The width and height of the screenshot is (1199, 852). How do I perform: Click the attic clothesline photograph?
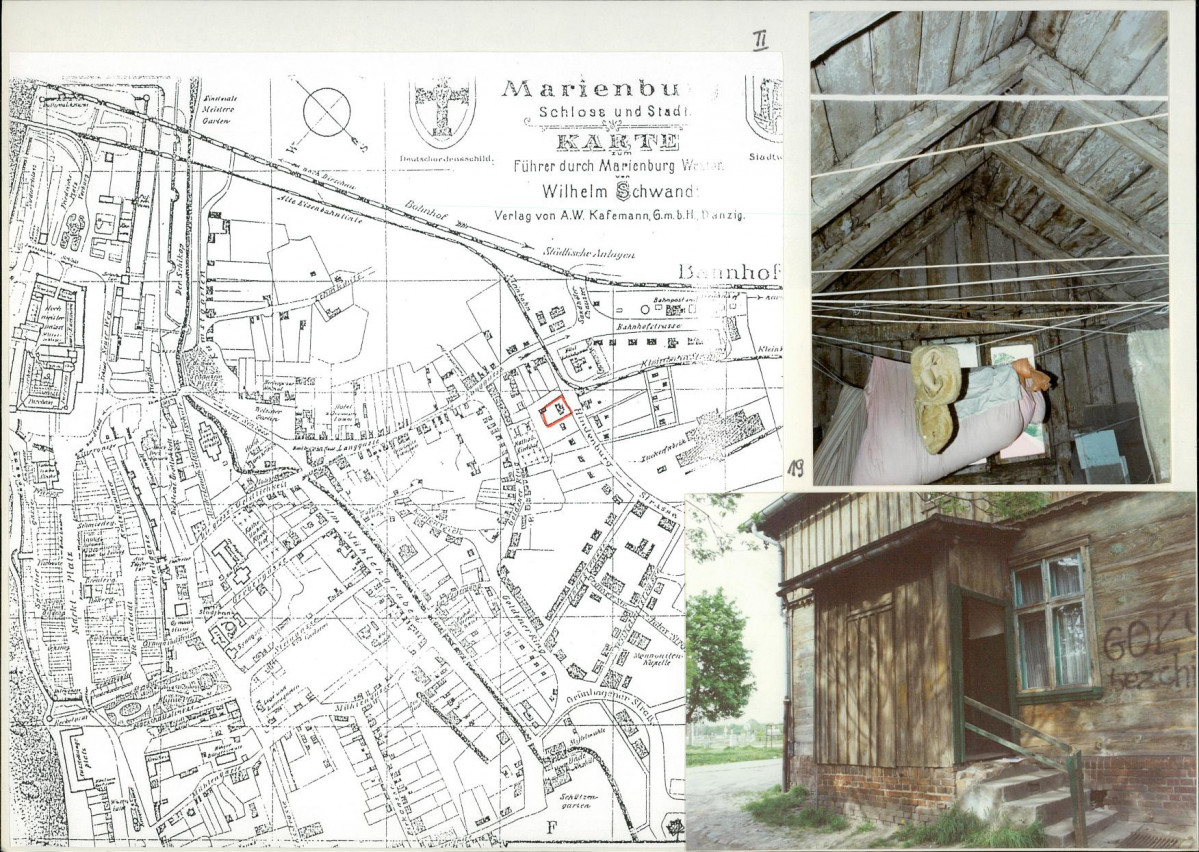989,248
